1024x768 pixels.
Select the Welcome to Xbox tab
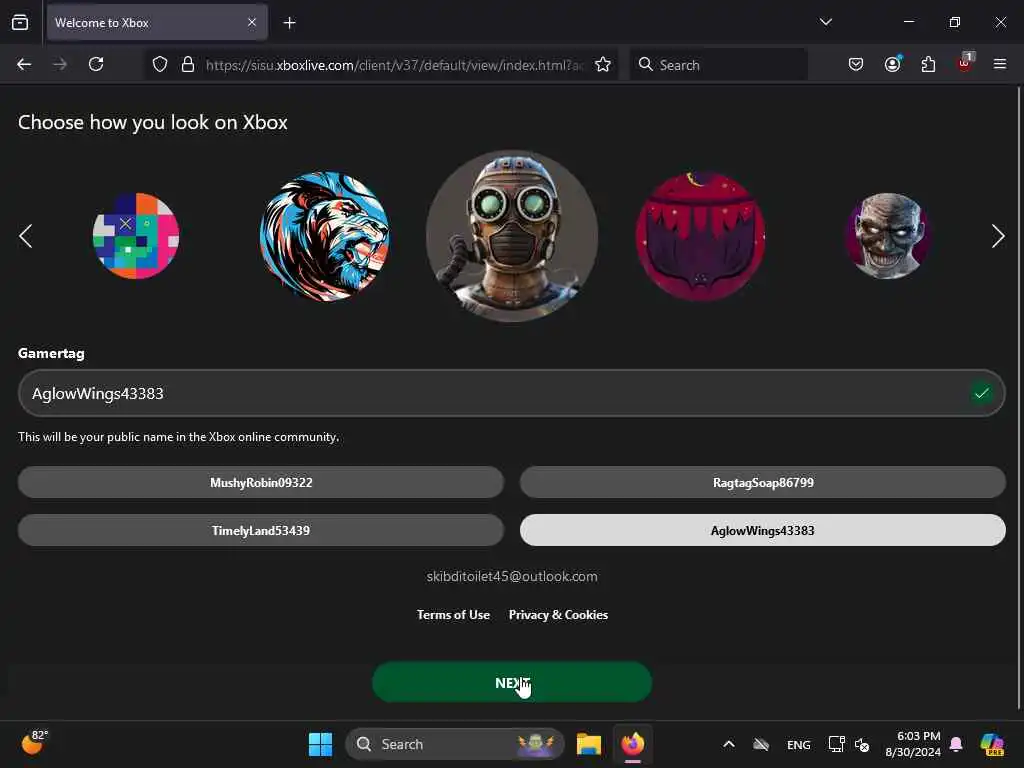point(157,23)
